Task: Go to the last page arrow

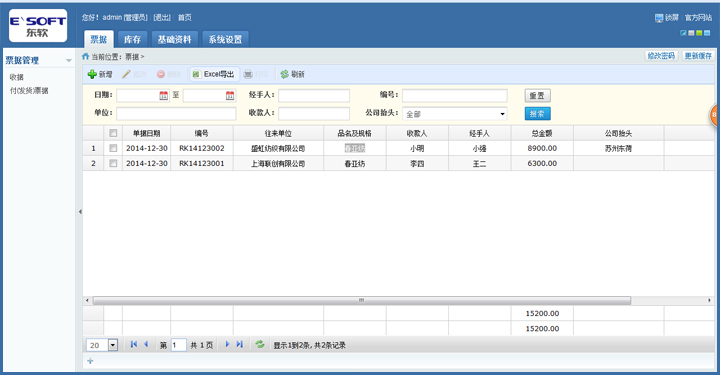Action: pyautogui.click(x=239, y=344)
